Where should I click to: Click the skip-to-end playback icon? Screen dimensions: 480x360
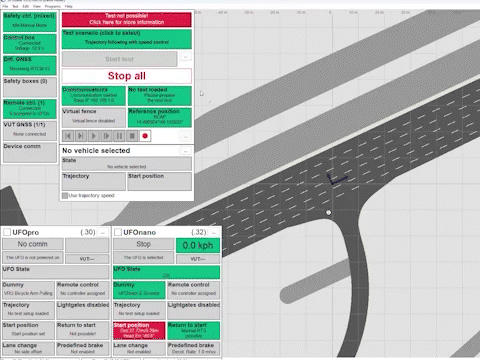tap(81, 136)
